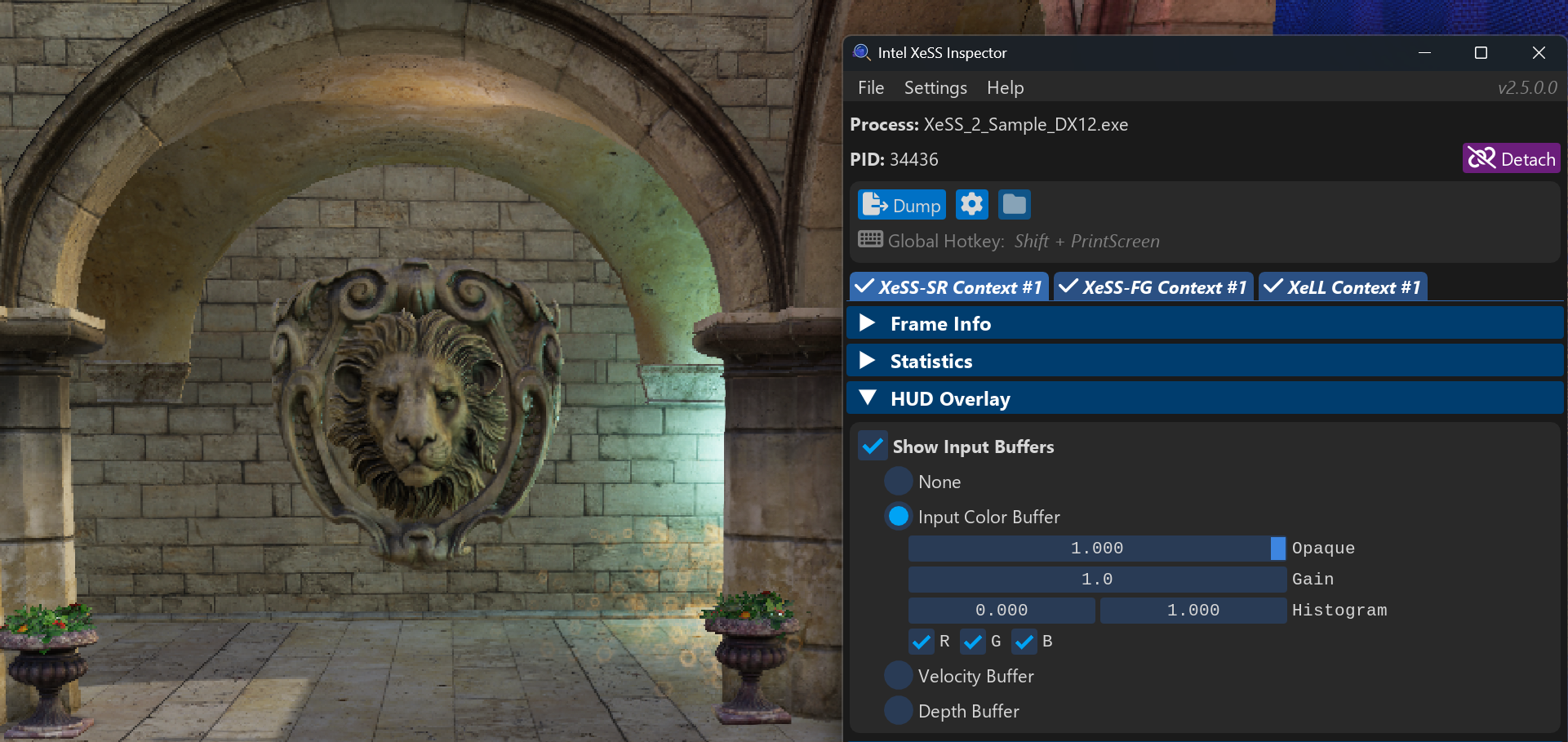Click the checkmark on XeLL Context #1

pyautogui.click(x=1274, y=287)
